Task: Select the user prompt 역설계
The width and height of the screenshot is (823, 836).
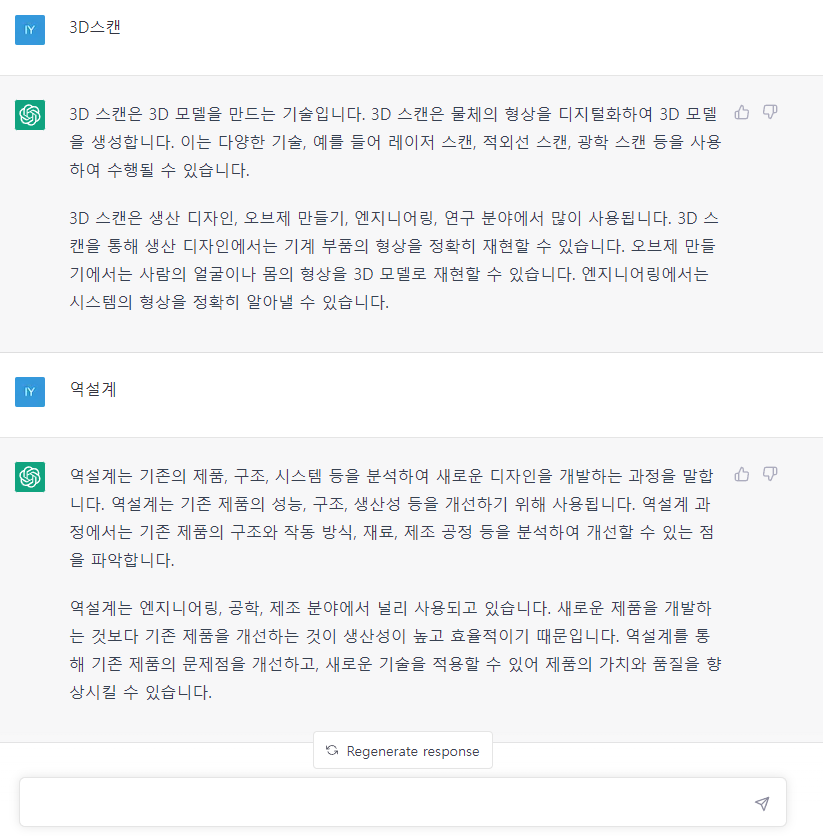Action: 91,392
